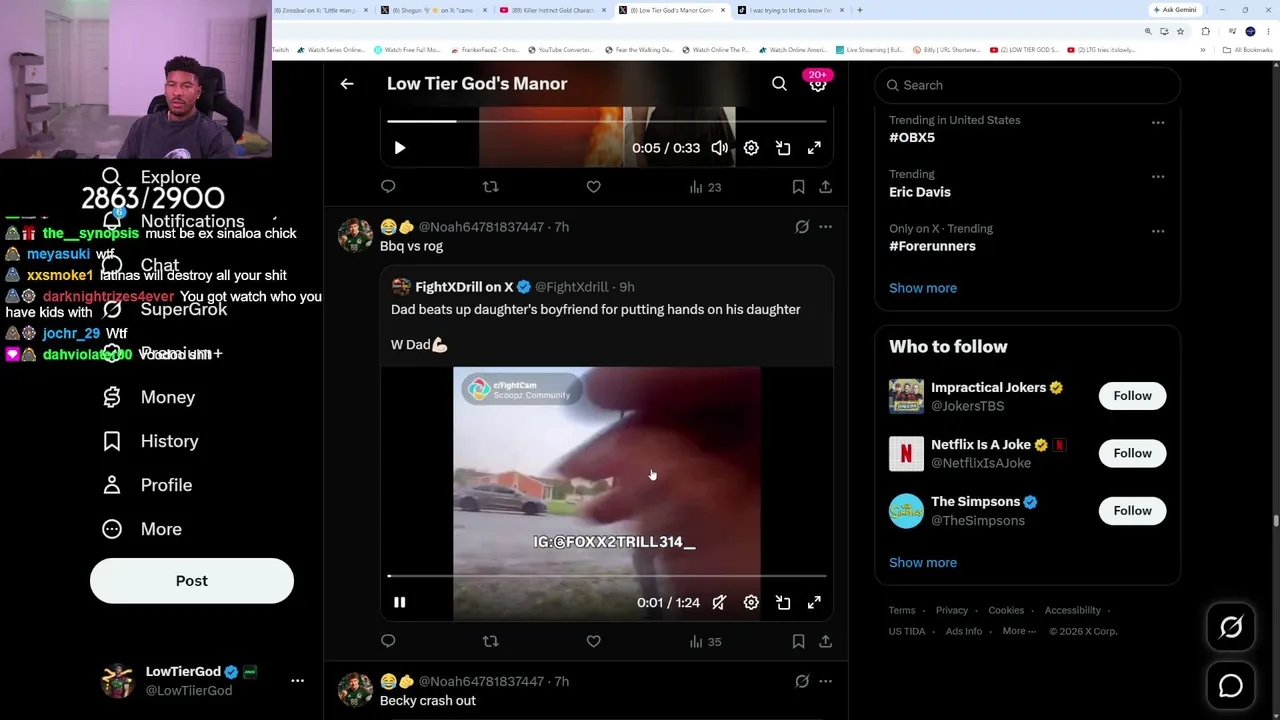Image resolution: width=1280 pixels, height=720 pixels.
Task: Switch to the Shogun on X browser tab
Action: click(433, 10)
